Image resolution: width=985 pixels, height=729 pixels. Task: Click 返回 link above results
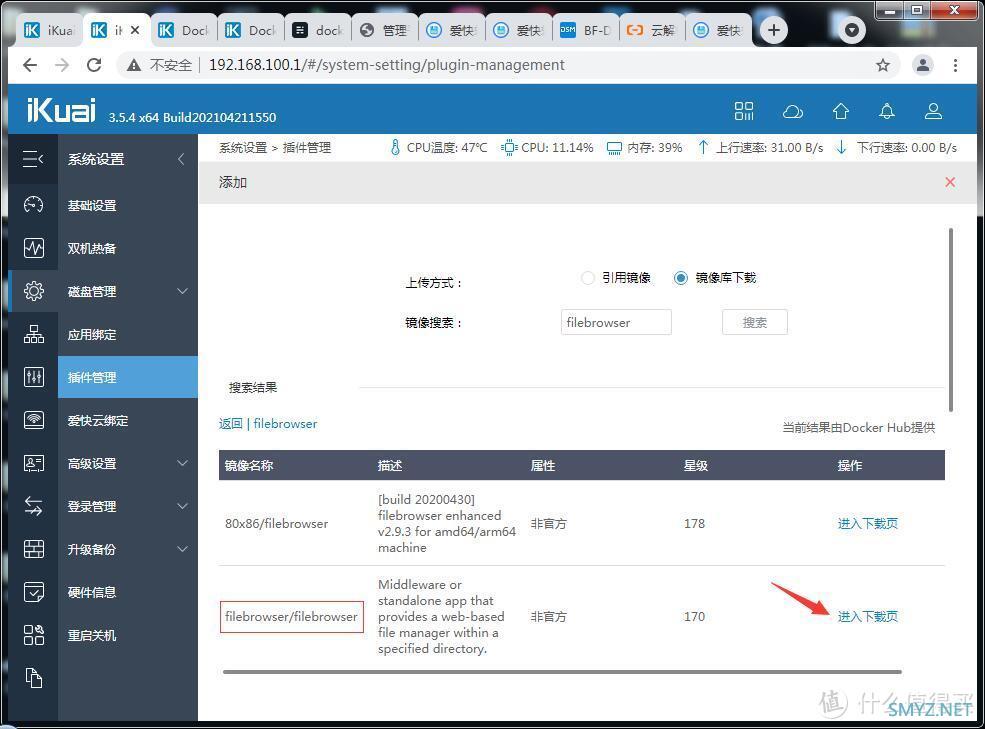[x=231, y=424]
